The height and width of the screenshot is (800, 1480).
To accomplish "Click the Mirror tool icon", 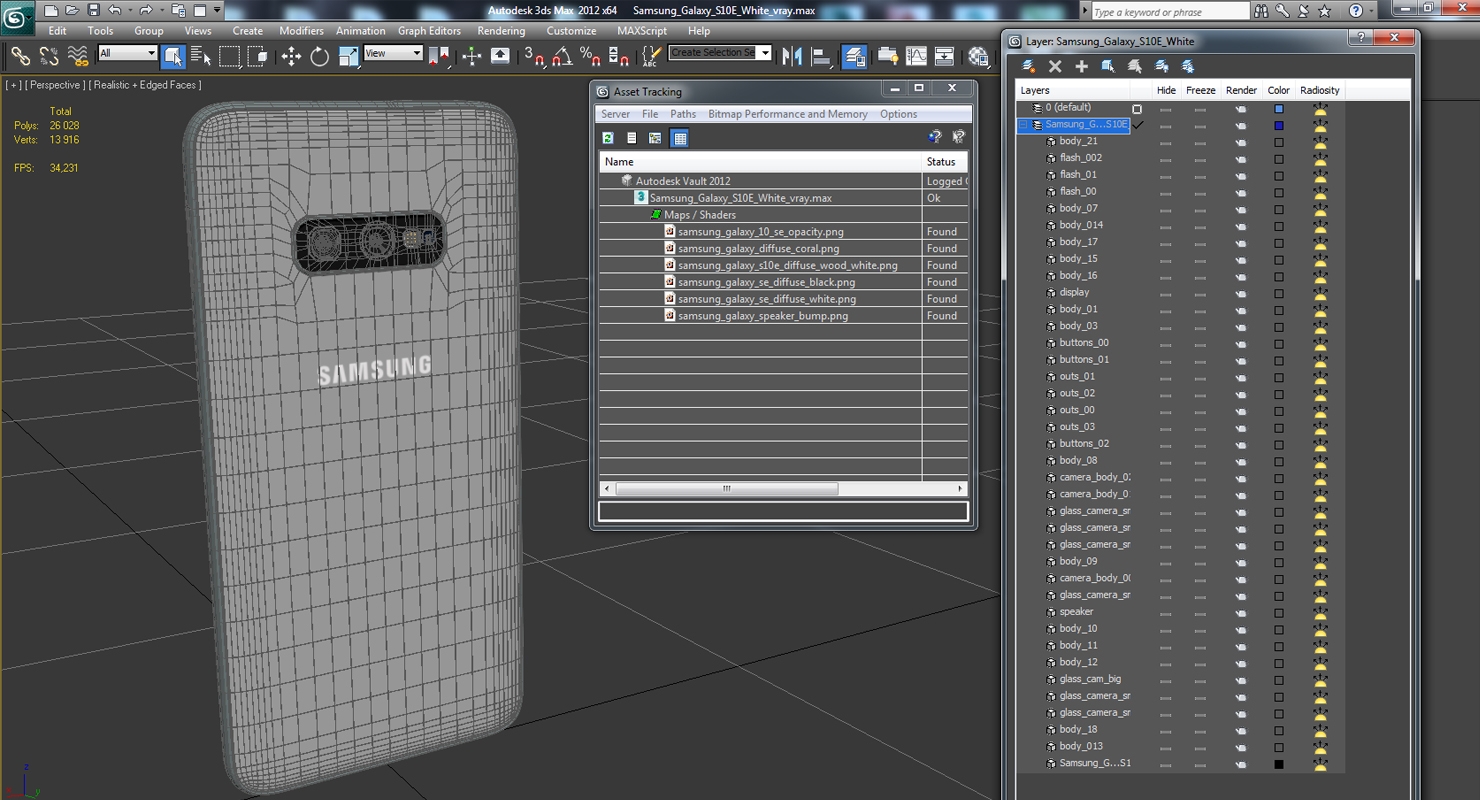I will (x=793, y=57).
